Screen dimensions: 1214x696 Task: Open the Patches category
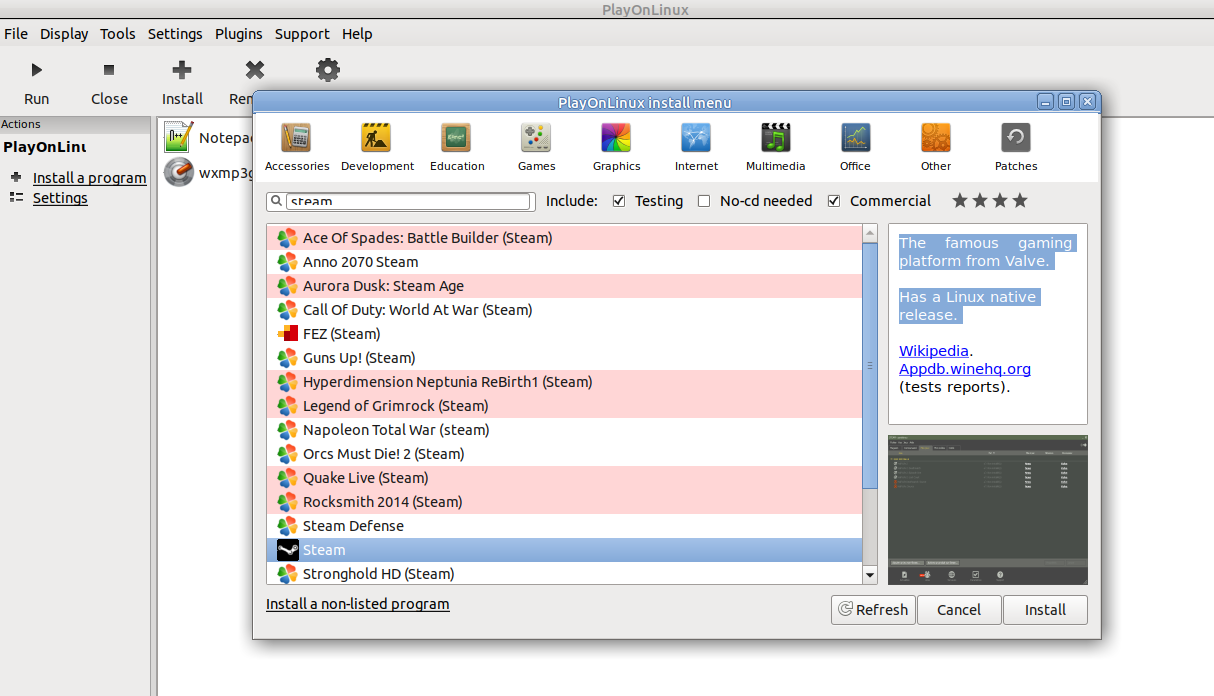[1016, 146]
